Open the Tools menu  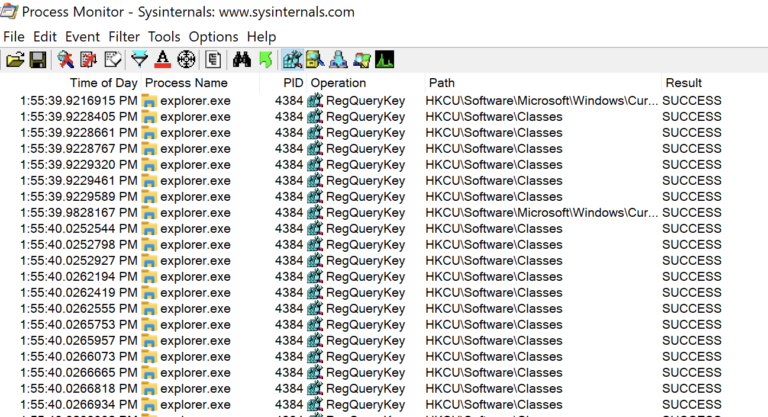pyautogui.click(x=165, y=37)
